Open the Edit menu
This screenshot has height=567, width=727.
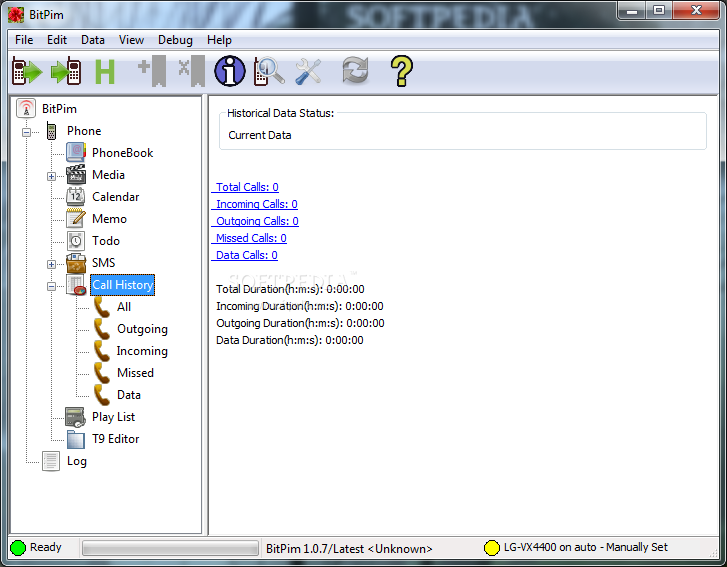pos(57,40)
